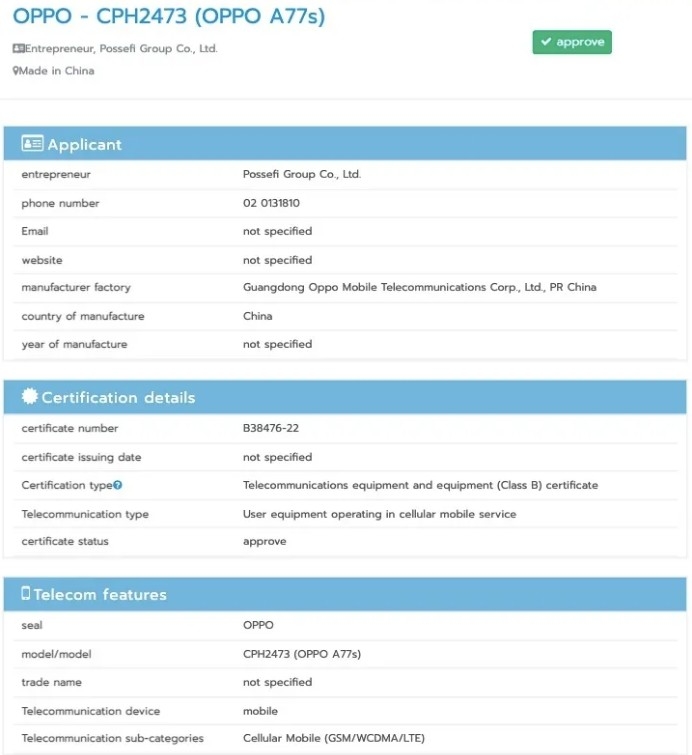The width and height of the screenshot is (692, 755).
Task: Click the OPPO - CPH2473 (OPPO A77s) page title
Action: tap(169, 17)
